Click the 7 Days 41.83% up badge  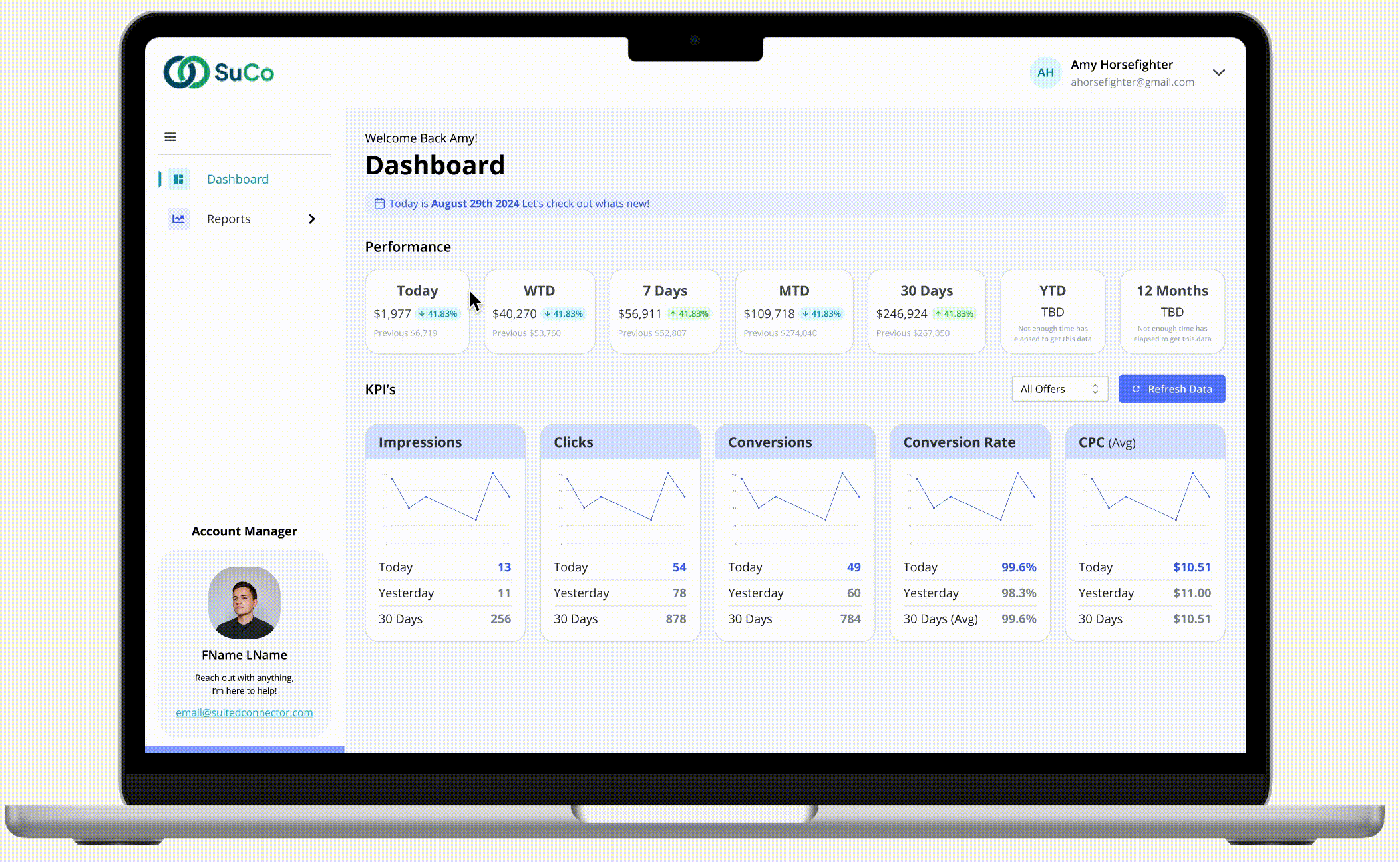click(x=689, y=313)
